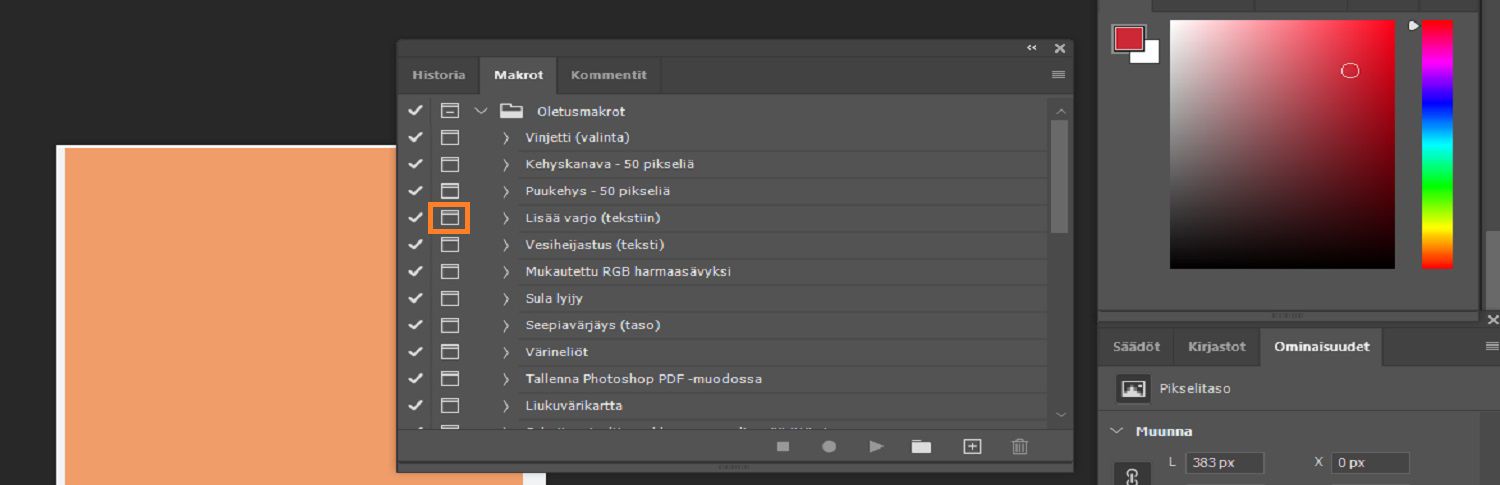The image size is (1500, 485).
Task: Toggle dialog box for Oletusmakrot set
Action: [x=450, y=111]
